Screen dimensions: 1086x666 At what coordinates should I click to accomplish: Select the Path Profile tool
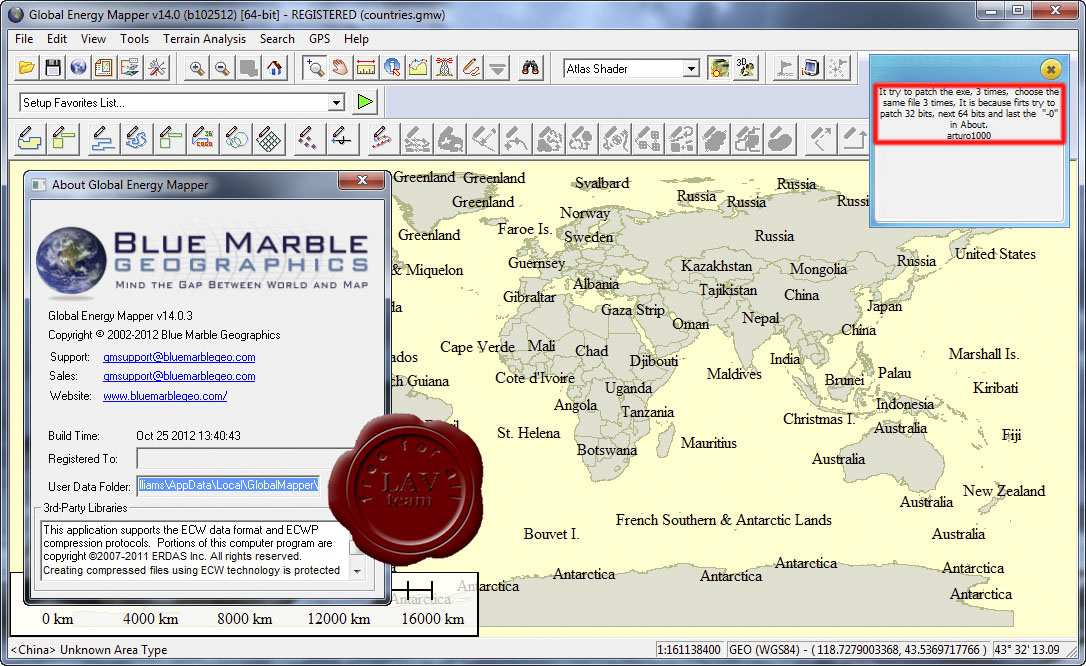(418, 68)
